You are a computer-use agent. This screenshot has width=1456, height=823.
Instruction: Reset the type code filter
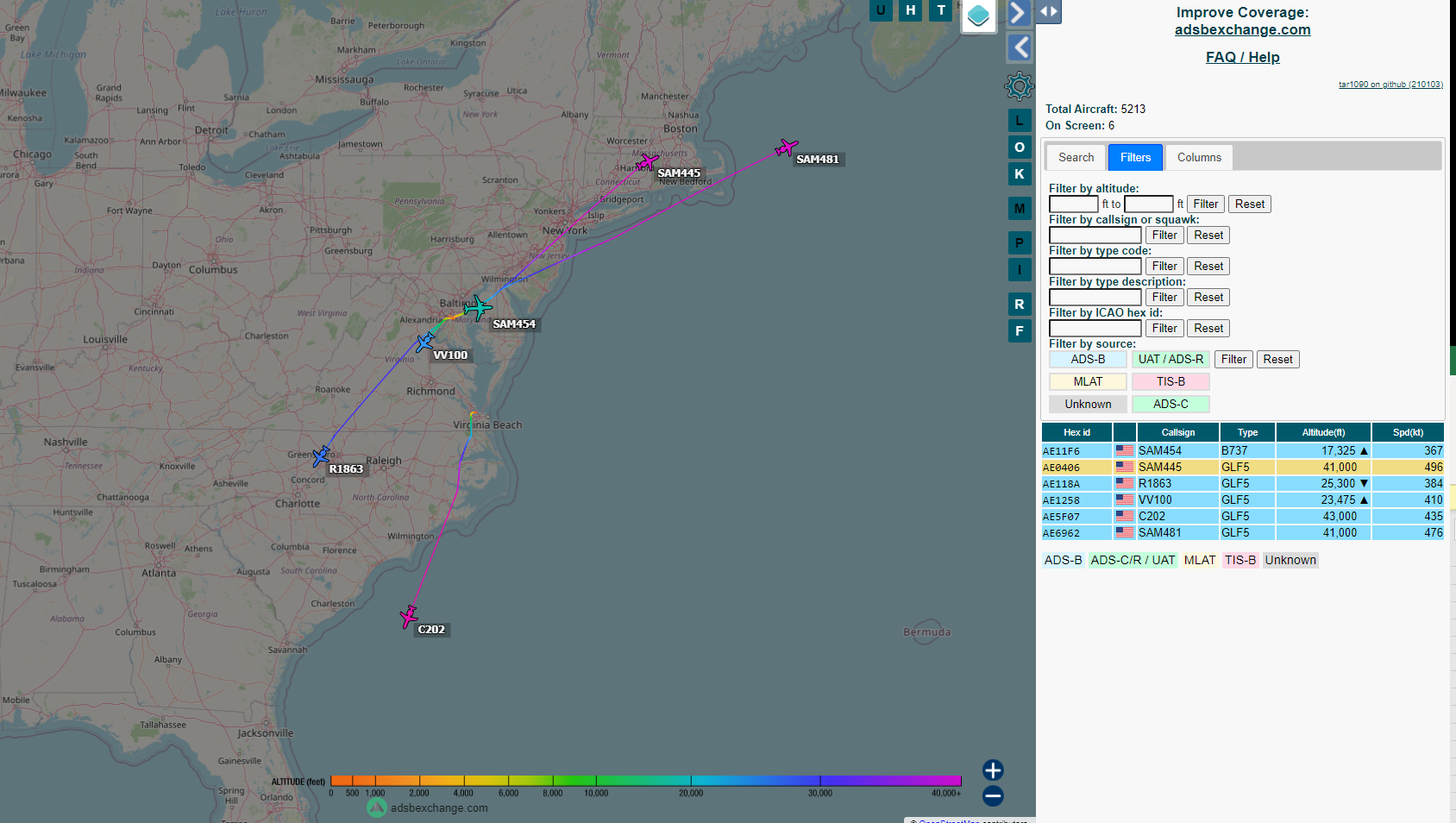point(1208,267)
